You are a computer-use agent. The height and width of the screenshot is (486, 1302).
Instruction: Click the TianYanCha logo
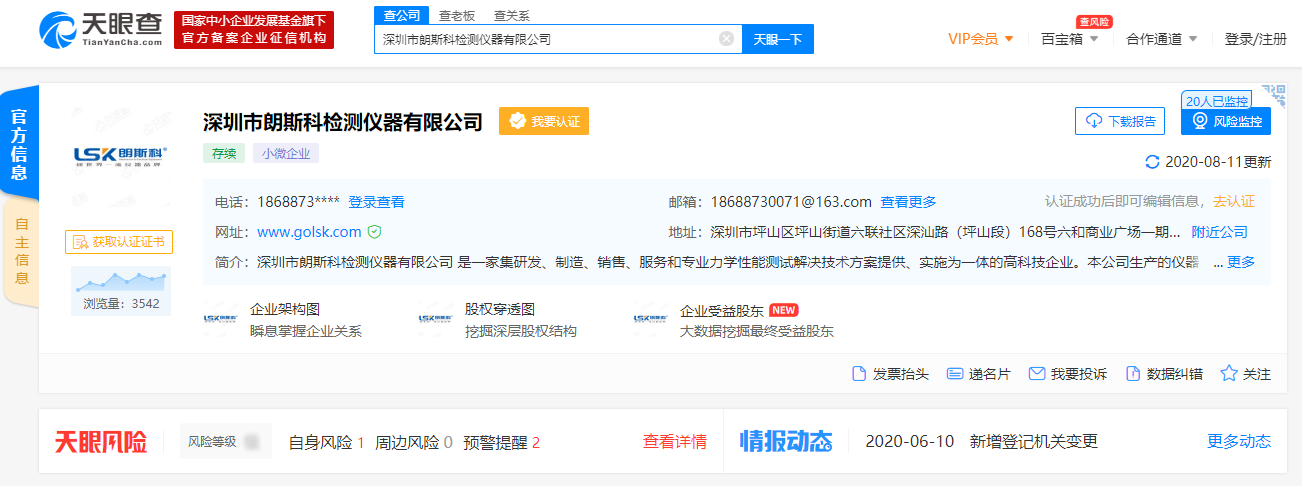pyautogui.click(x=100, y=30)
